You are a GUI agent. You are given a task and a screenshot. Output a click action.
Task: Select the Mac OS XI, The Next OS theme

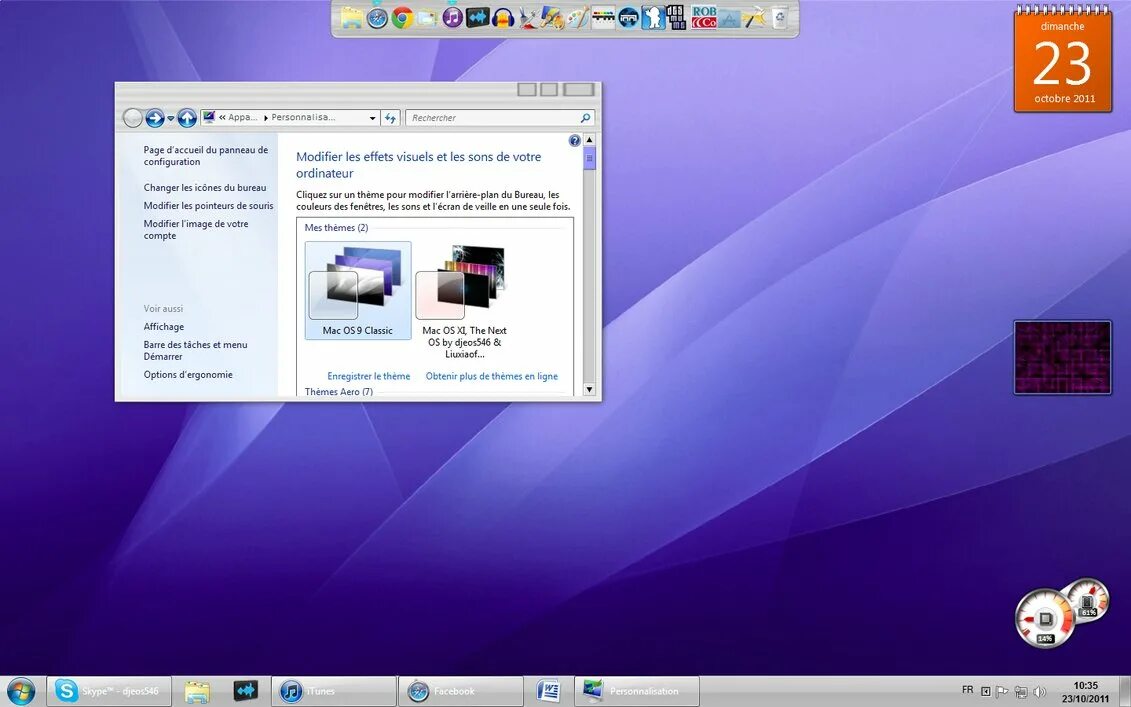(465, 301)
